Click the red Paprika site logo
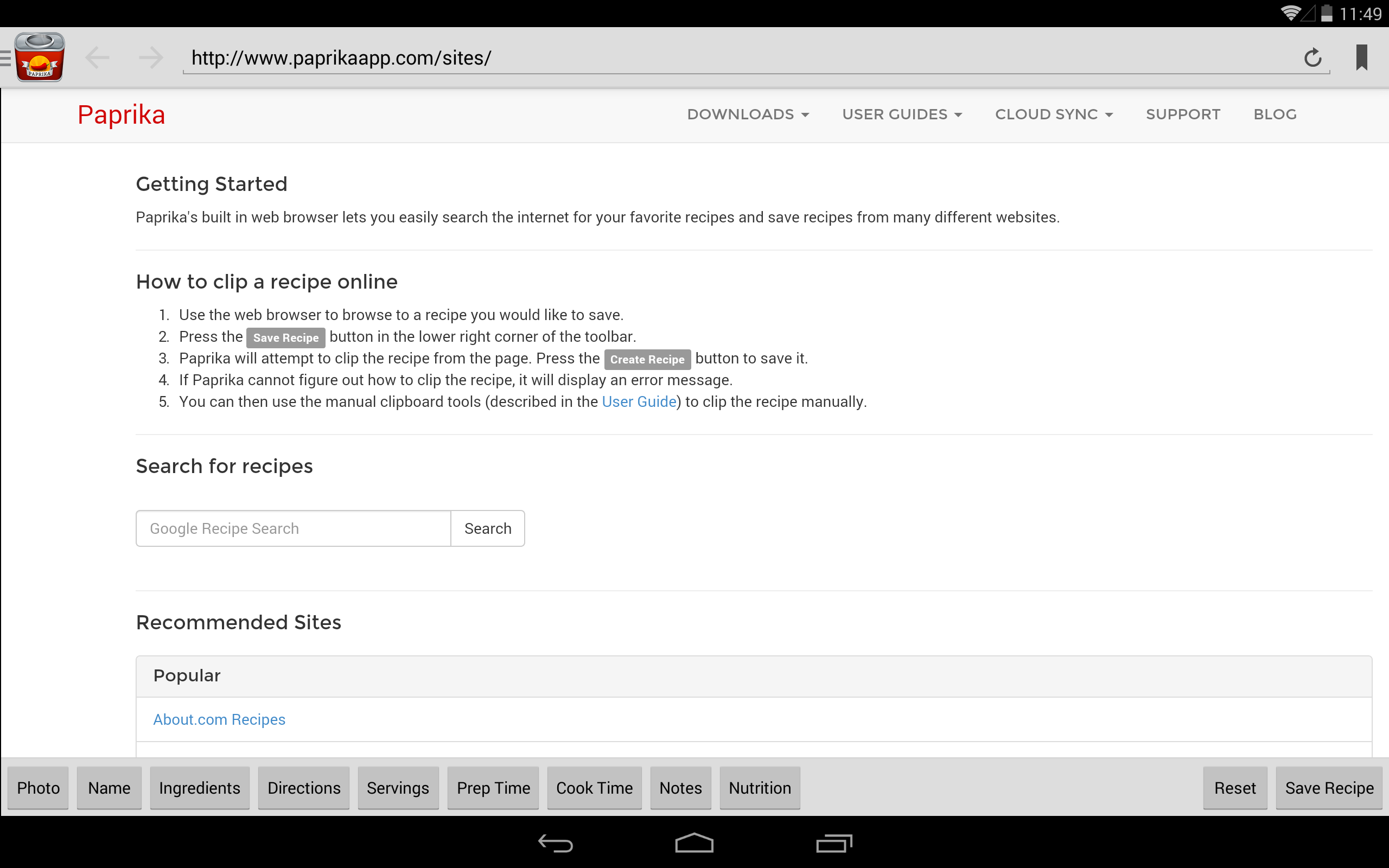The width and height of the screenshot is (1389, 868). [x=121, y=115]
